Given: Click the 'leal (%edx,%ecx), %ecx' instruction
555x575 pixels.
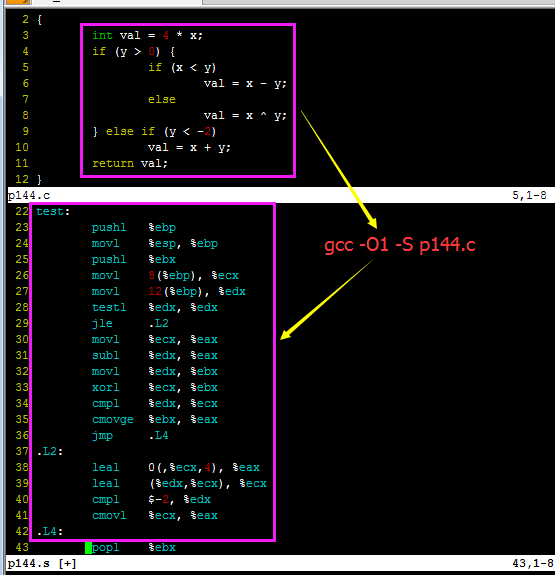Looking at the screenshot, I should click(x=179, y=483).
